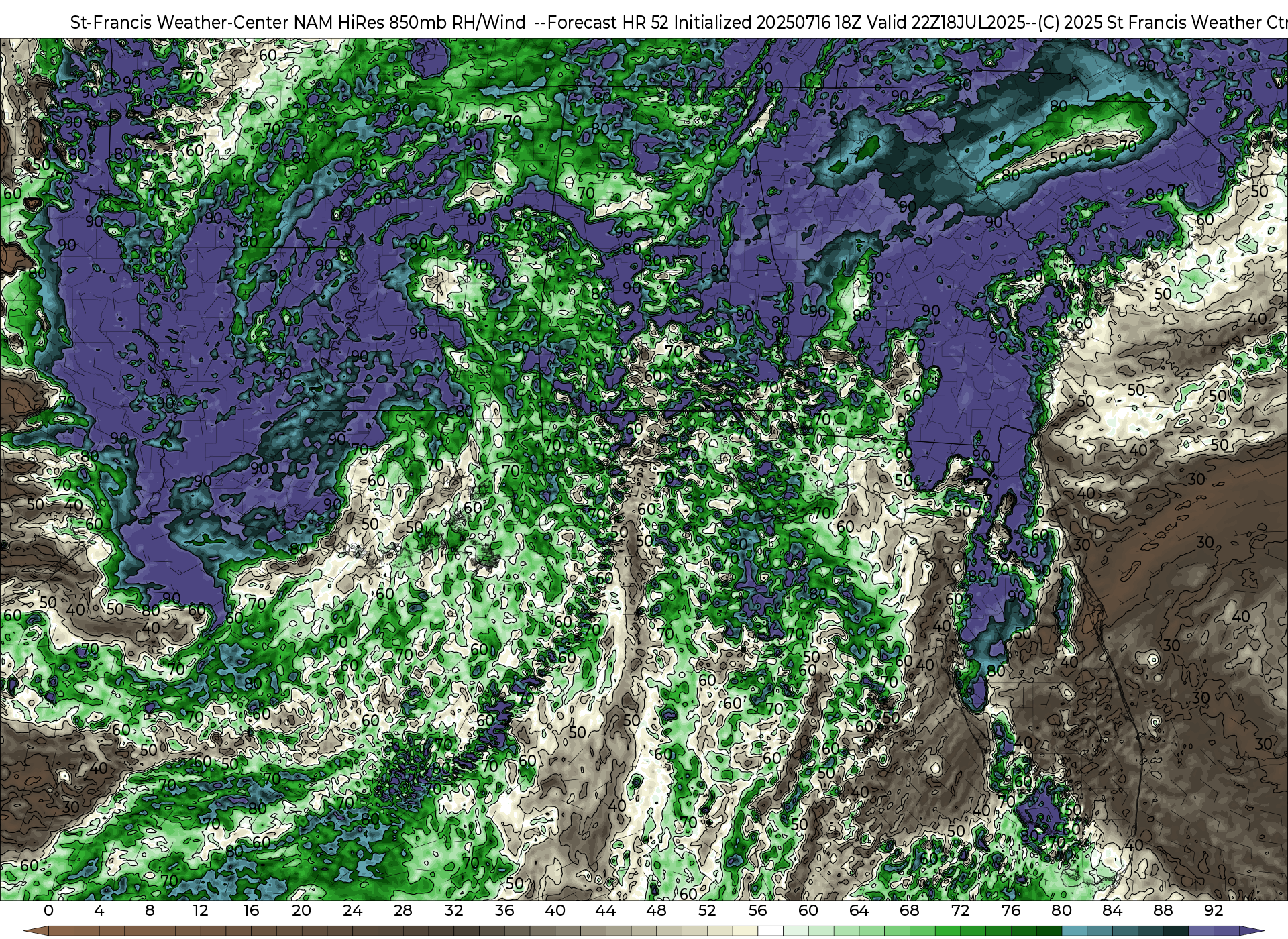Click the colorbar tick label 76
Image resolution: width=1288 pixels, height=939 pixels.
click(x=1011, y=911)
